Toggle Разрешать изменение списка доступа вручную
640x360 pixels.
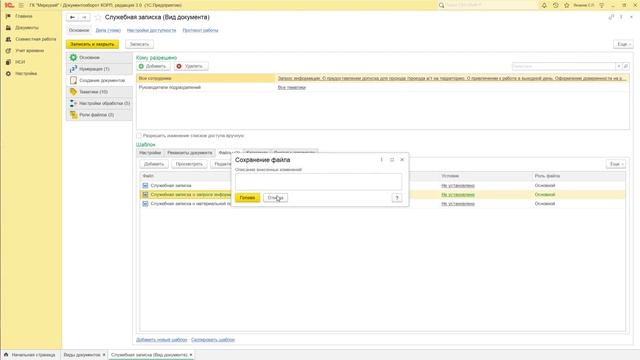tap(139, 136)
